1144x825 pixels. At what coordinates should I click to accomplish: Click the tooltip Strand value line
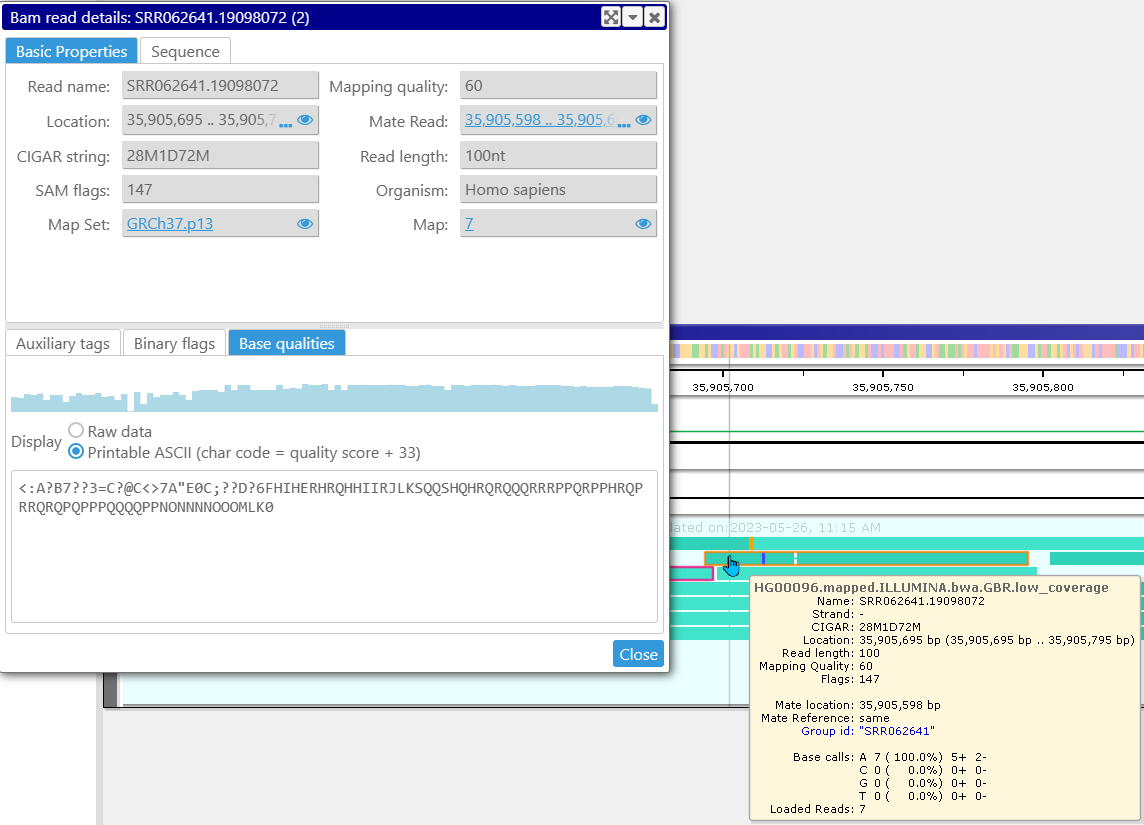coord(840,614)
